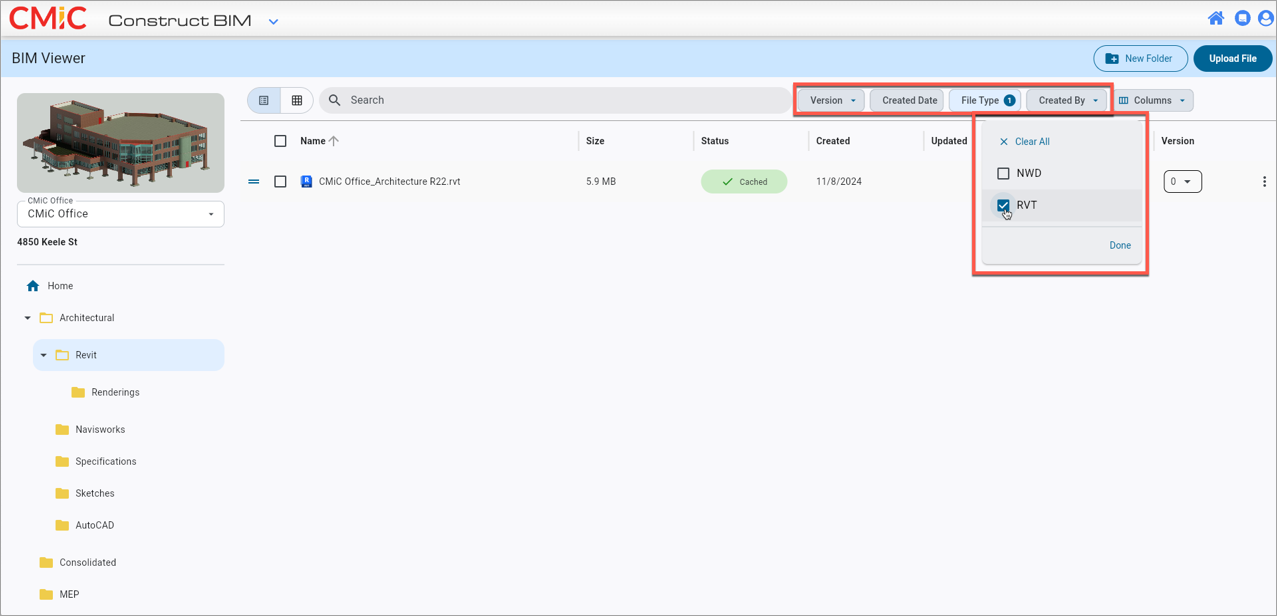This screenshot has height=616, width=1277.
Task: Click the Navisworks folder icon
Action: pos(62,429)
